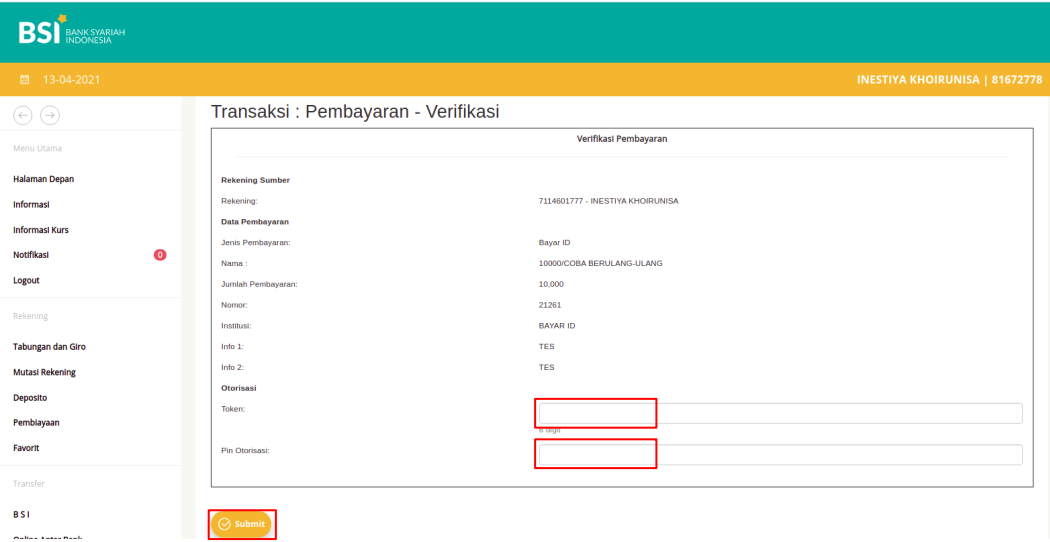Select the Deposito menu item

[x=30, y=397]
